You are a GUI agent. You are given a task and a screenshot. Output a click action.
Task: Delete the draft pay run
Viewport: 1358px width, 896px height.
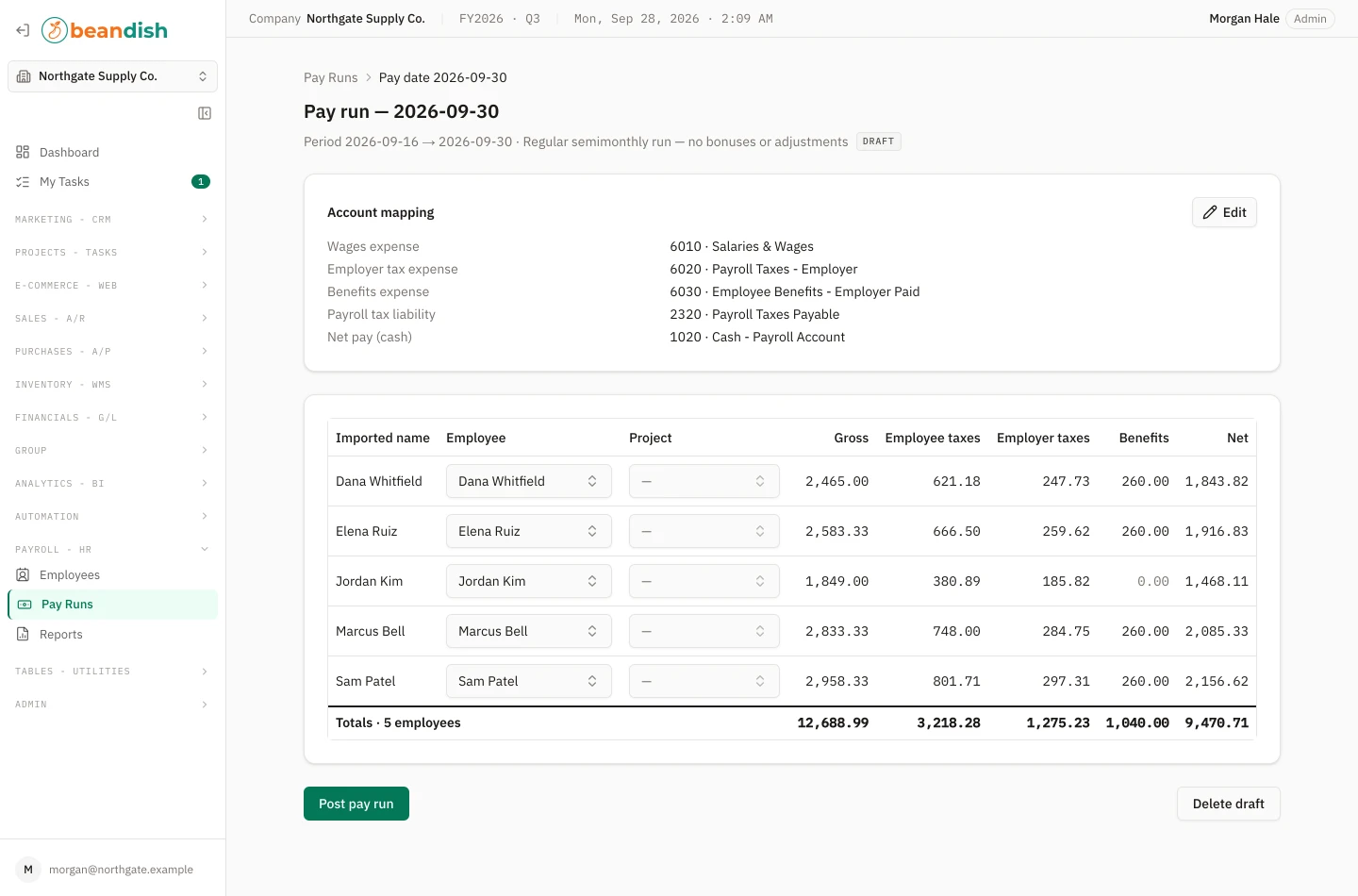click(x=1228, y=804)
